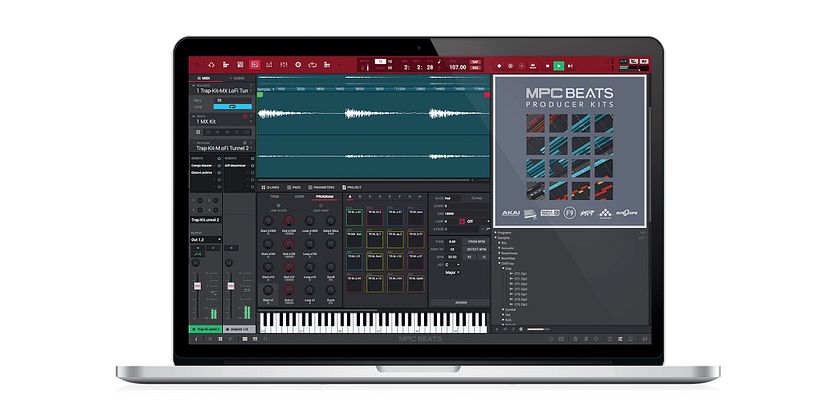Switch to the MIDI tracks tab
The width and height of the screenshot is (820, 409).
(204, 78)
